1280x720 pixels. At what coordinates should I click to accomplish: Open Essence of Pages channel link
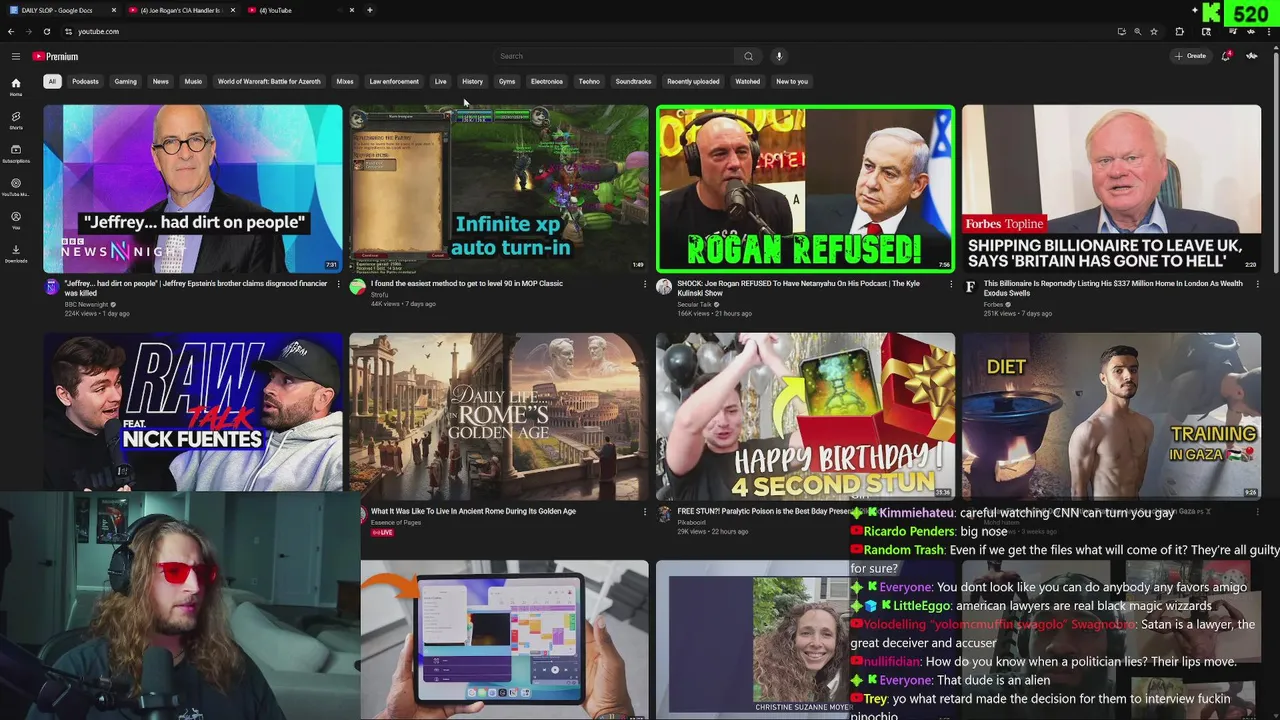(x=396, y=522)
